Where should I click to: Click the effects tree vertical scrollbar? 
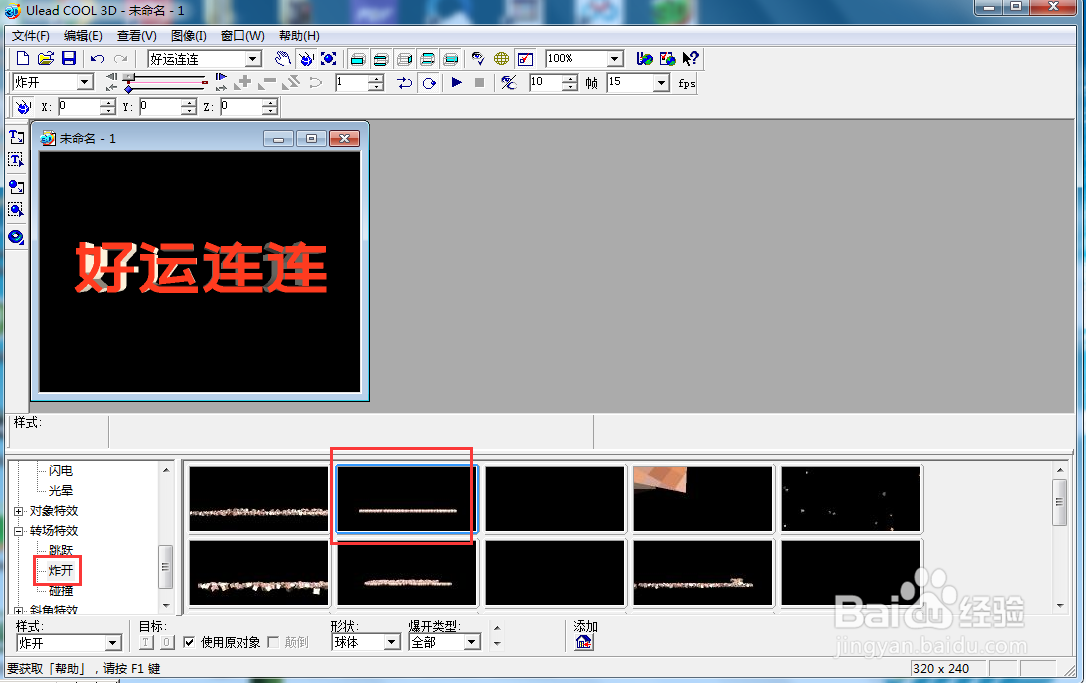point(166,537)
